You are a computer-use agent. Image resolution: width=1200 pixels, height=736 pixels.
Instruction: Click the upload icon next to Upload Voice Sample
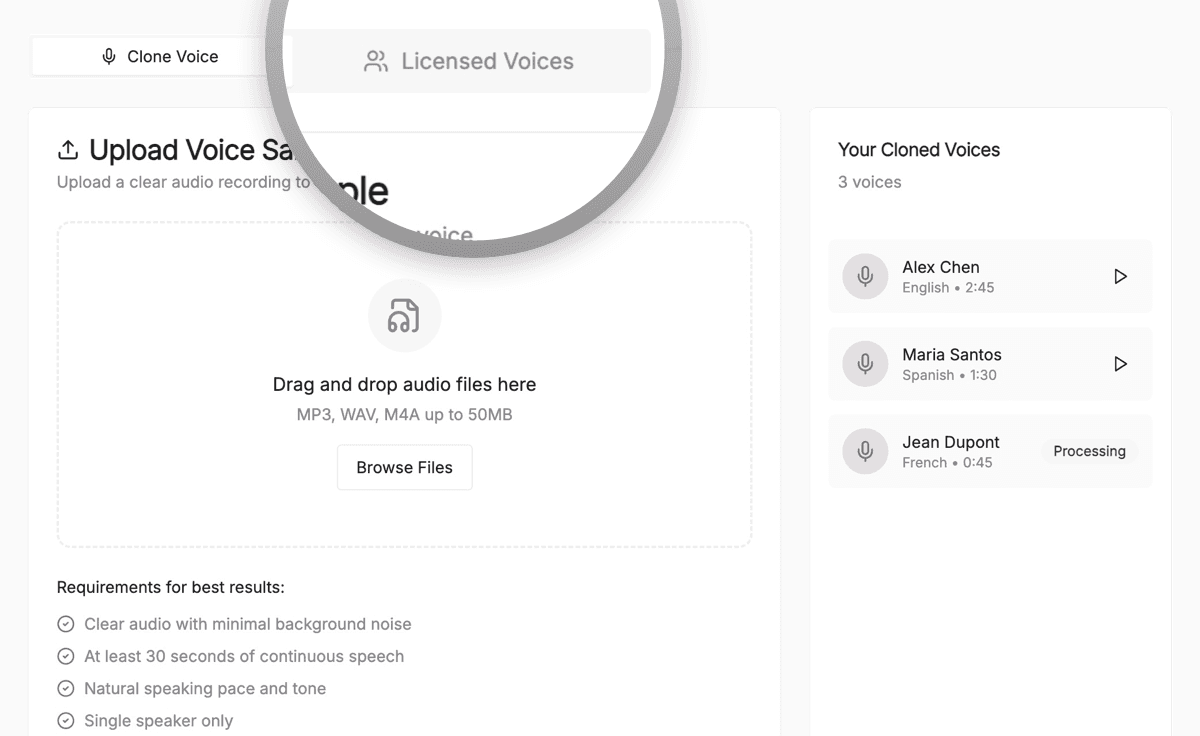coord(66,148)
